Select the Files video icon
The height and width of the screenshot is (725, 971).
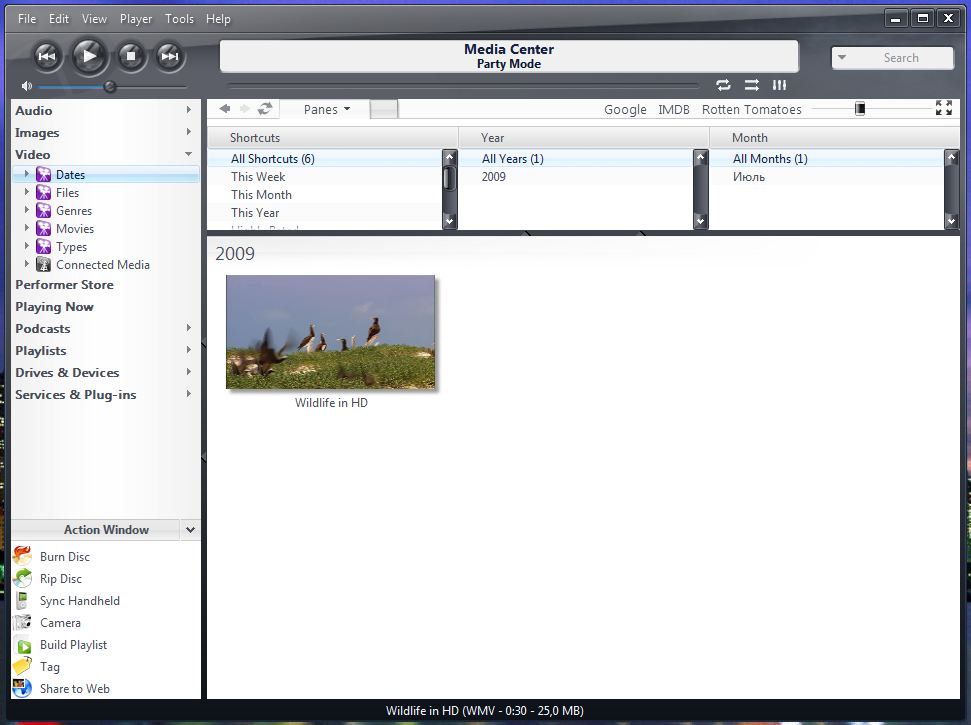click(43, 193)
